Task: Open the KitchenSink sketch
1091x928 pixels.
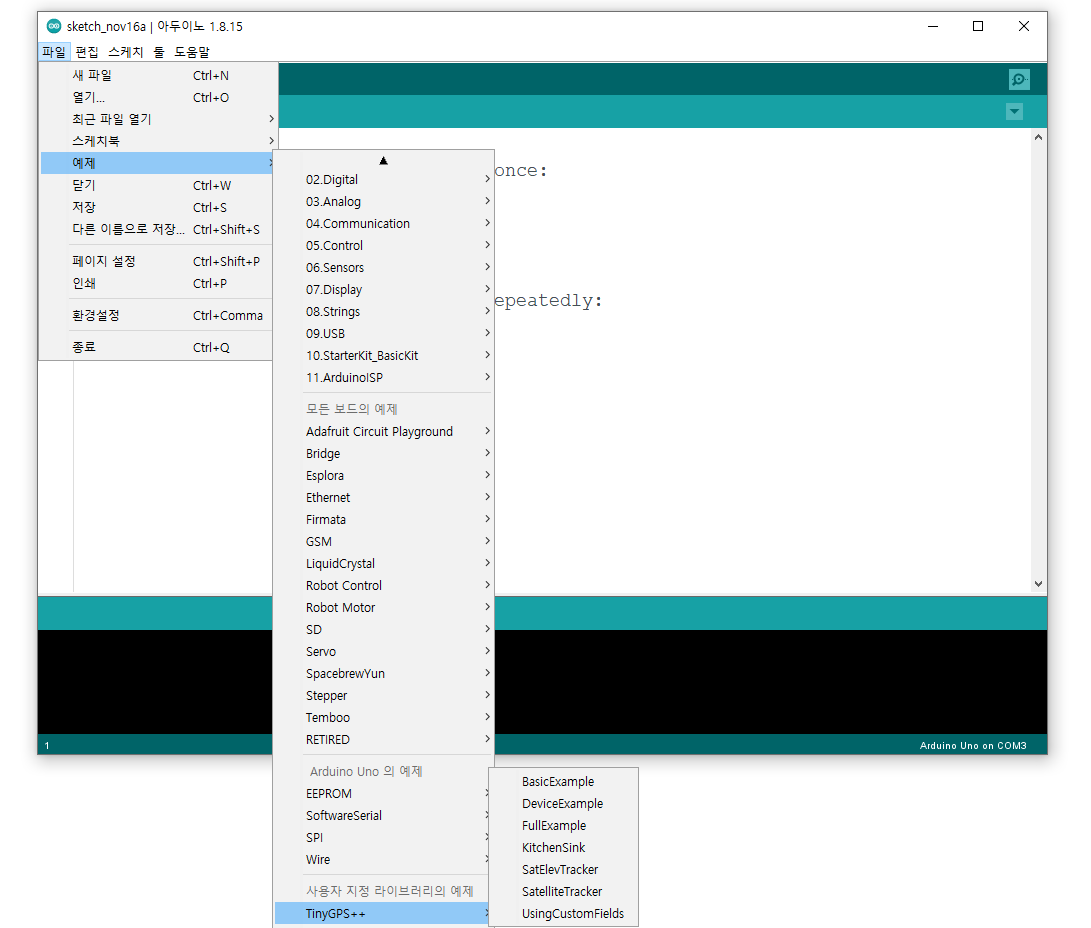Action: 564,848
